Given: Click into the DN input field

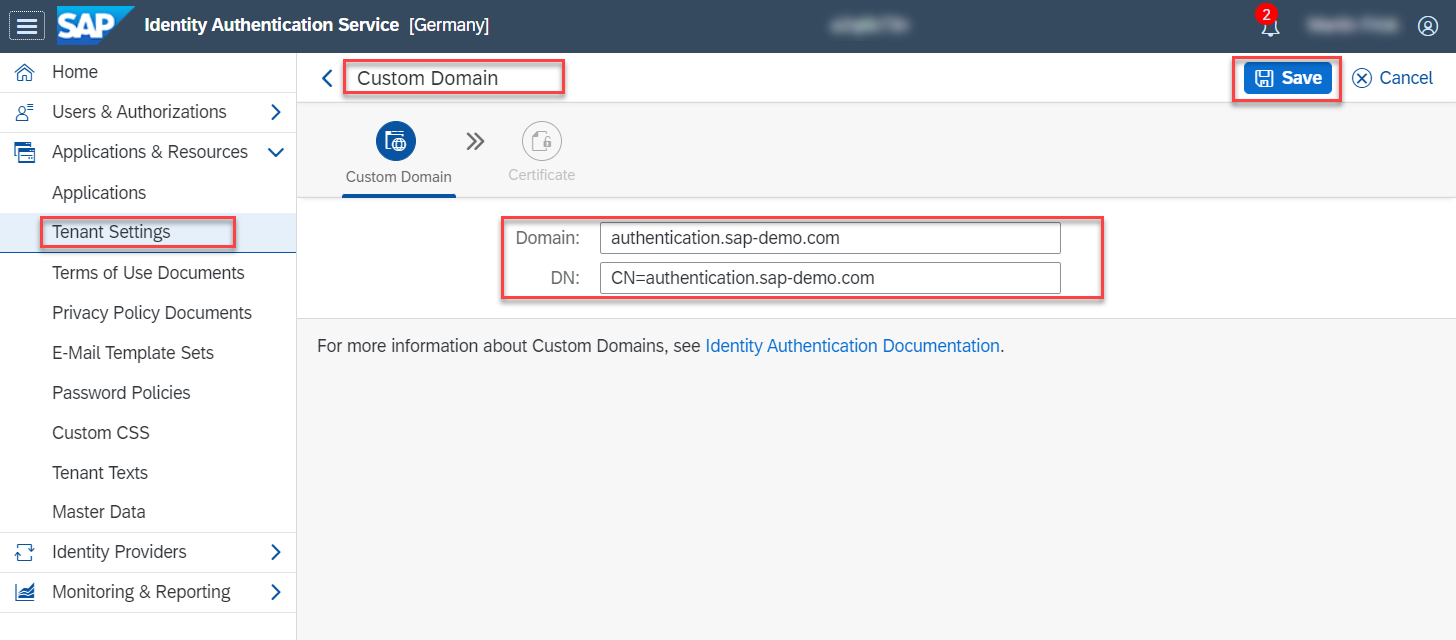Looking at the screenshot, I should pos(830,278).
